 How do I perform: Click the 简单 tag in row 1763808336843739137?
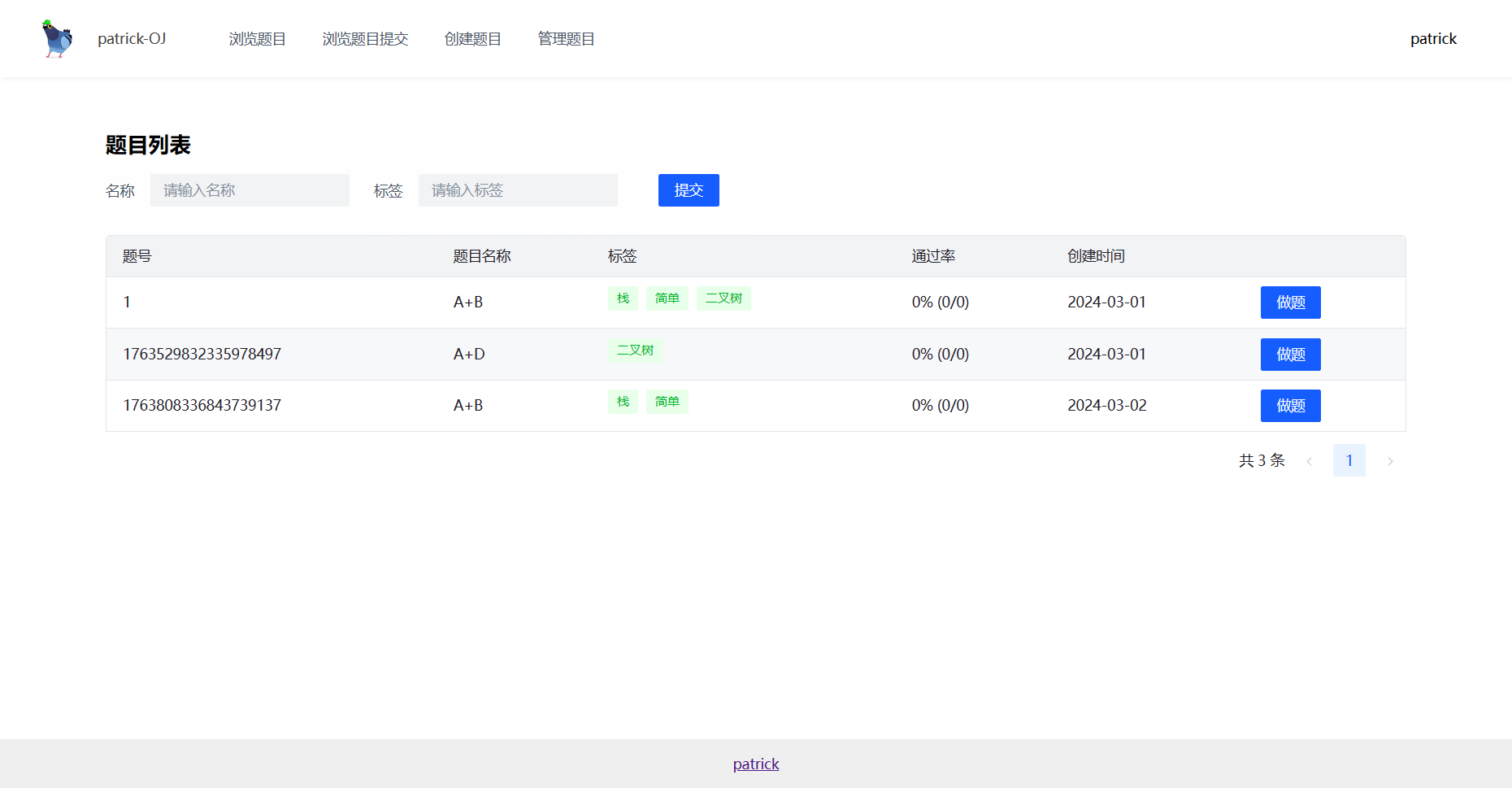[667, 402]
